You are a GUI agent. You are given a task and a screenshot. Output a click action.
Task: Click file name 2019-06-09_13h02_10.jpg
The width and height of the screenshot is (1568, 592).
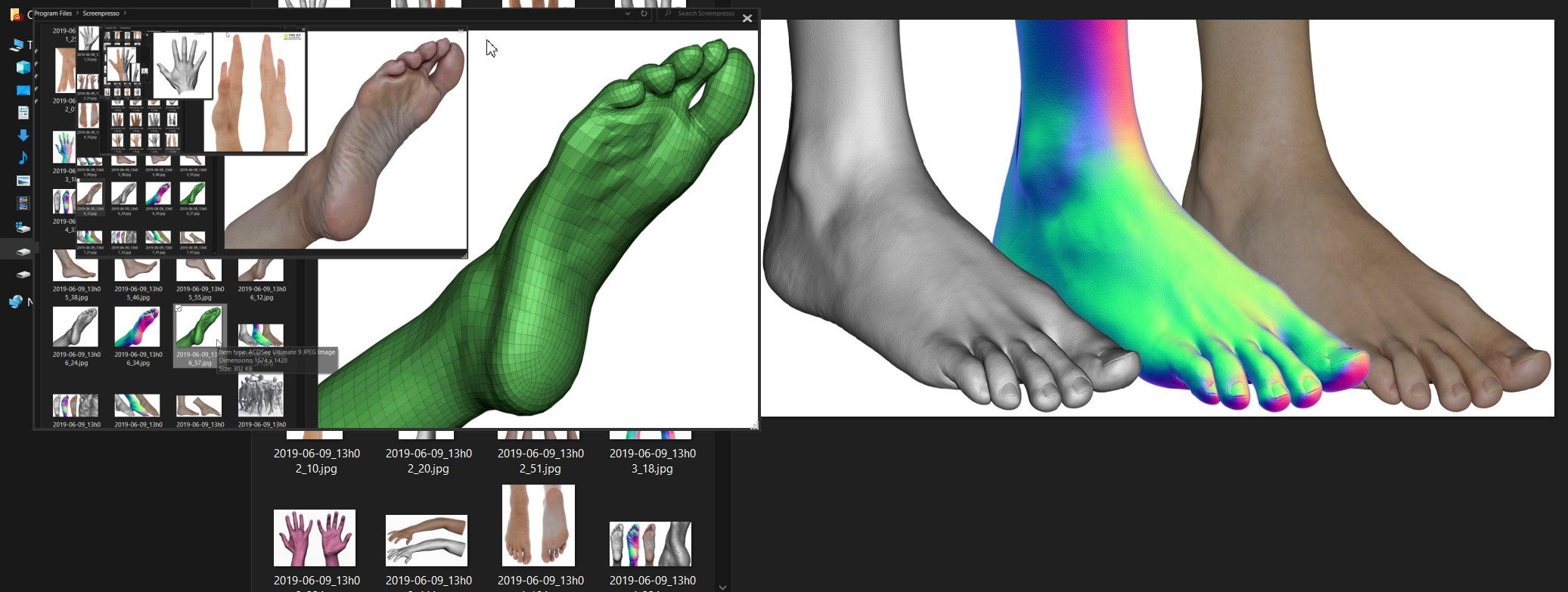pos(316,461)
